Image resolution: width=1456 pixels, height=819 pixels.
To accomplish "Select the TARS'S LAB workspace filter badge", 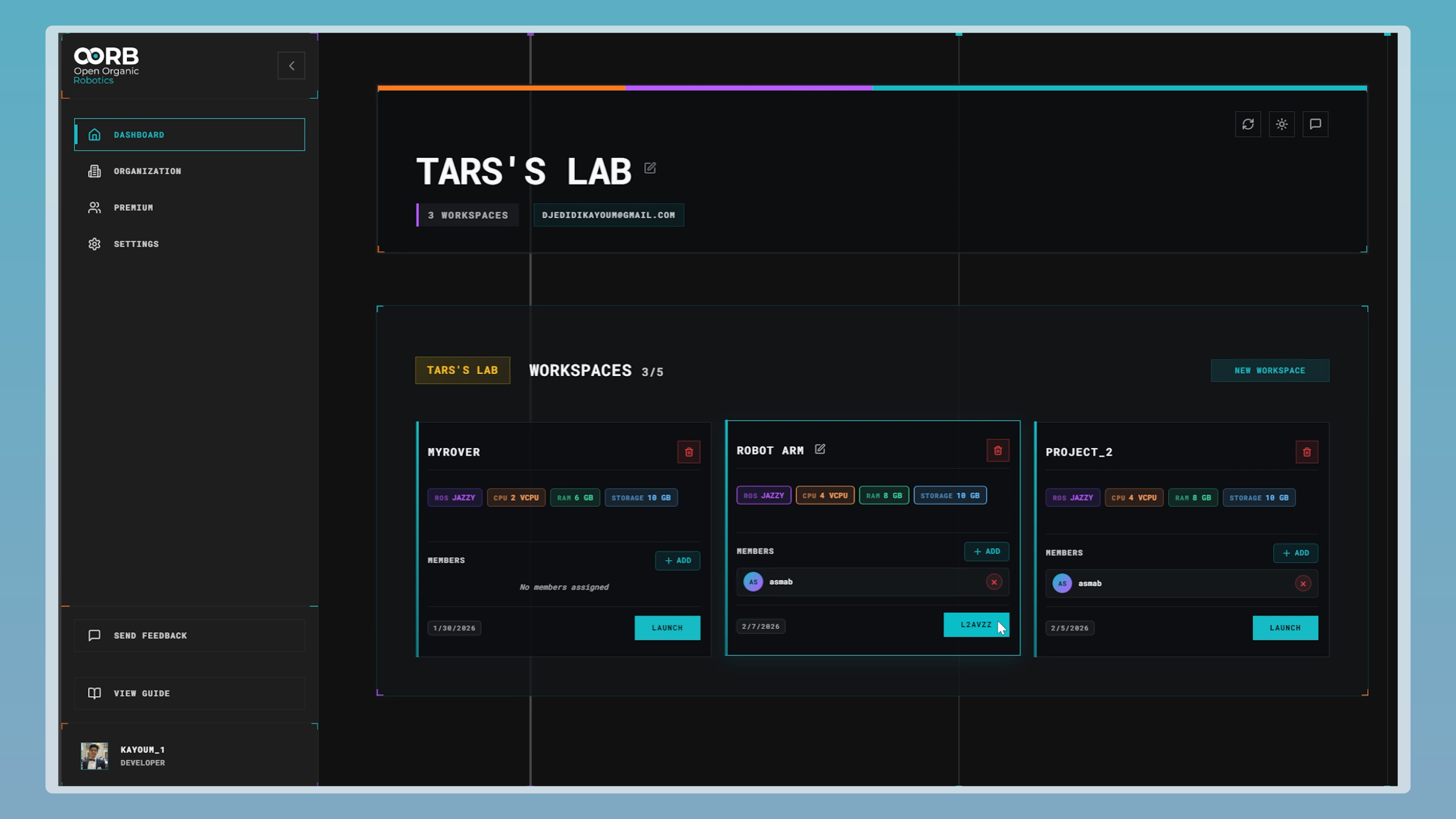I will click(462, 370).
